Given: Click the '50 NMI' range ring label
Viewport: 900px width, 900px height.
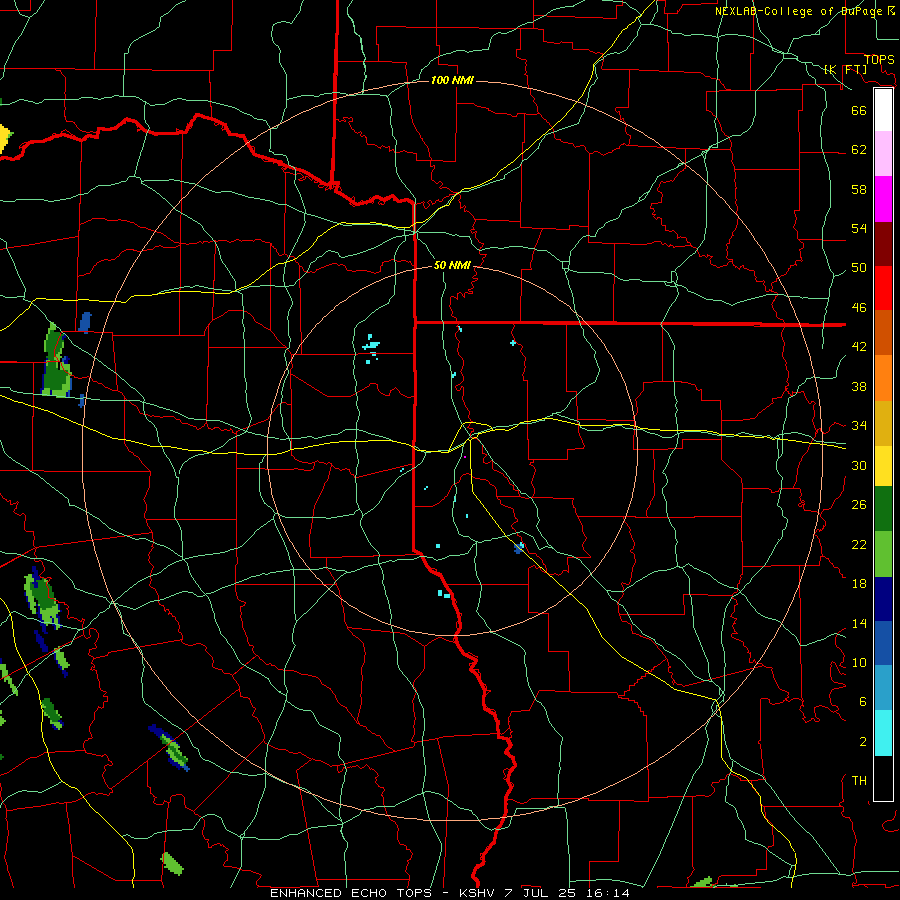Looking at the screenshot, I should coord(452,265).
